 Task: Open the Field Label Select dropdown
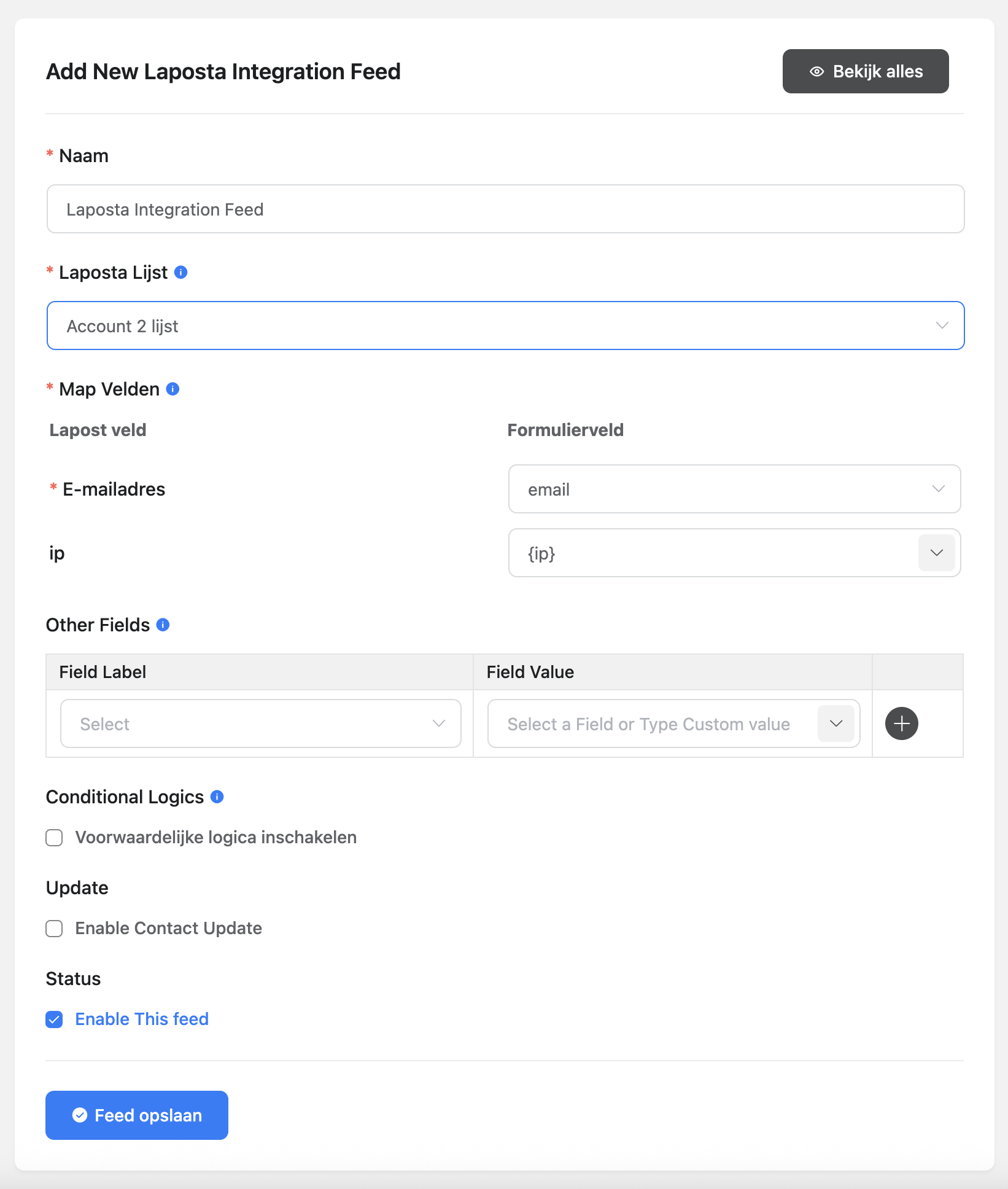tap(261, 723)
